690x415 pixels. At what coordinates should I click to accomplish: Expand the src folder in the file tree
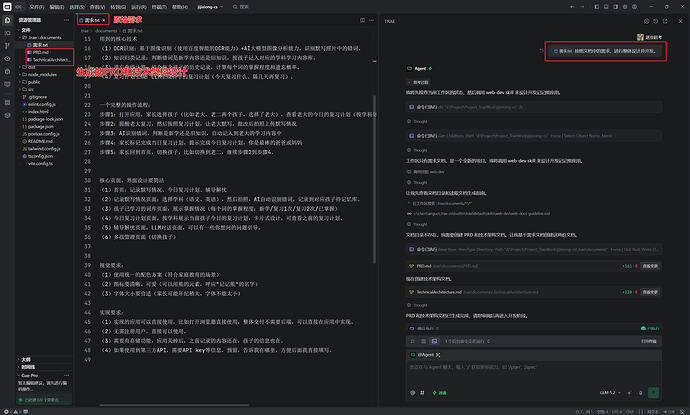click(31, 89)
